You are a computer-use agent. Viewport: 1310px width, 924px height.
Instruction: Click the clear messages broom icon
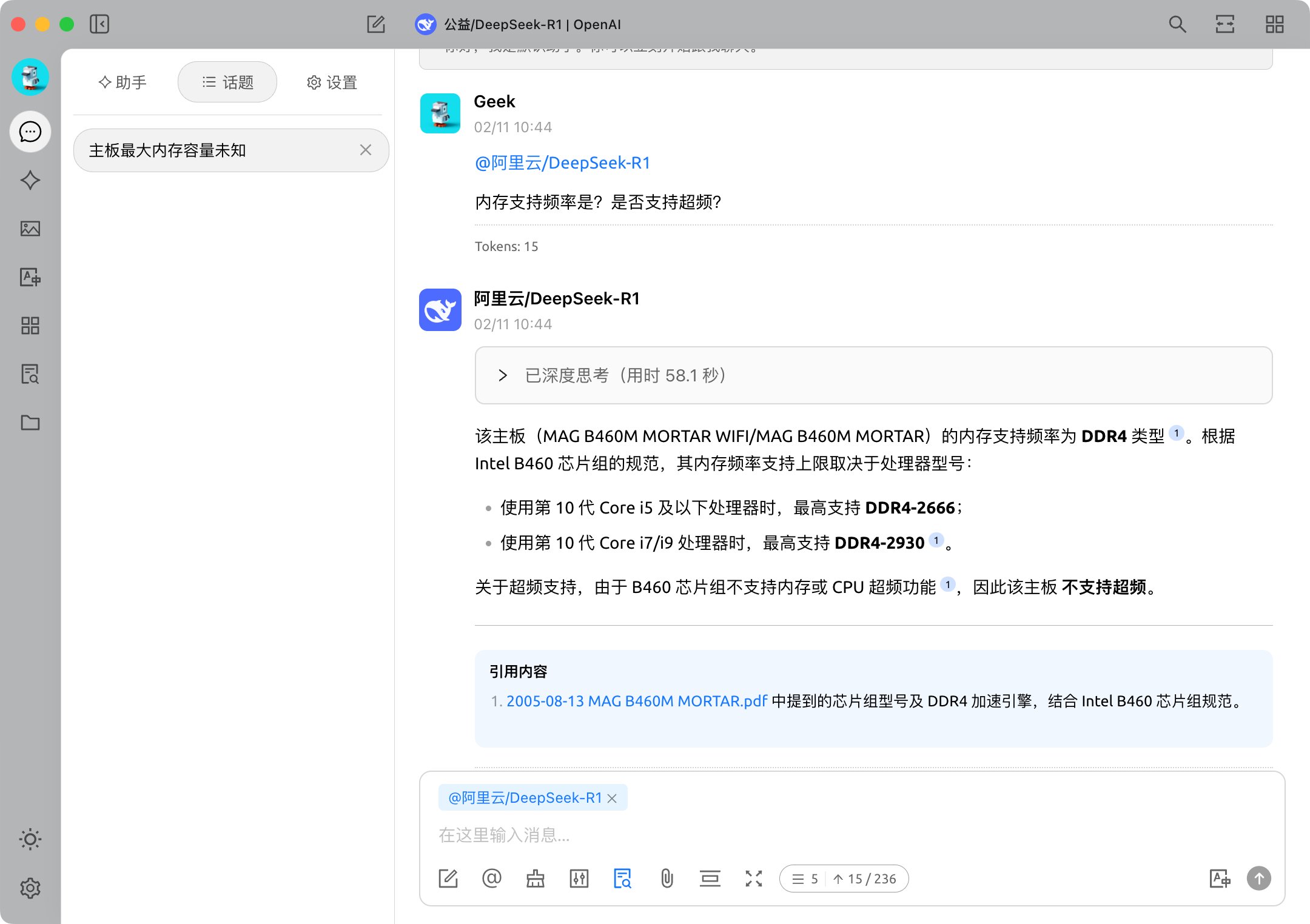pyautogui.click(x=536, y=879)
